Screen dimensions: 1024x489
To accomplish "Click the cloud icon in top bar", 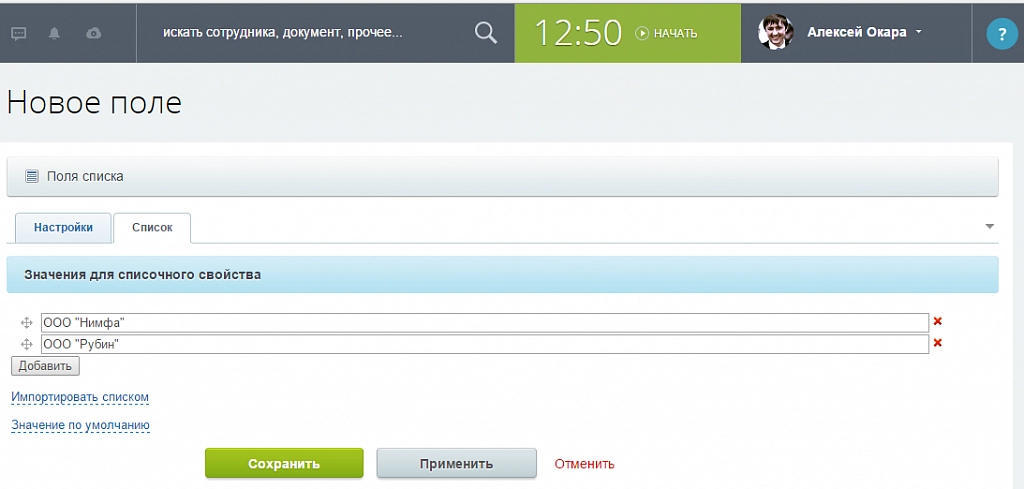I will tap(93, 33).
